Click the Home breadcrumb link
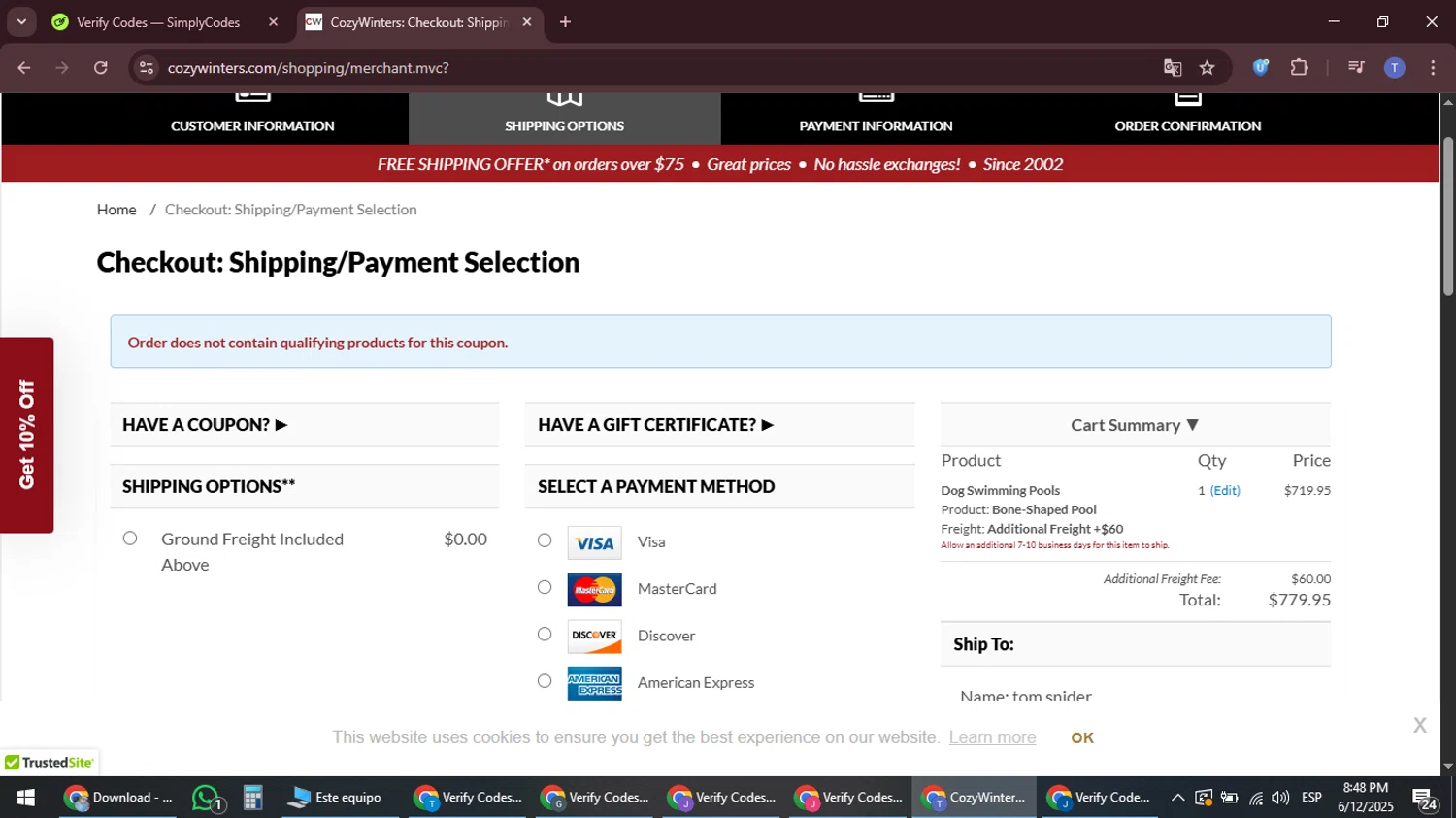 (x=116, y=210)
